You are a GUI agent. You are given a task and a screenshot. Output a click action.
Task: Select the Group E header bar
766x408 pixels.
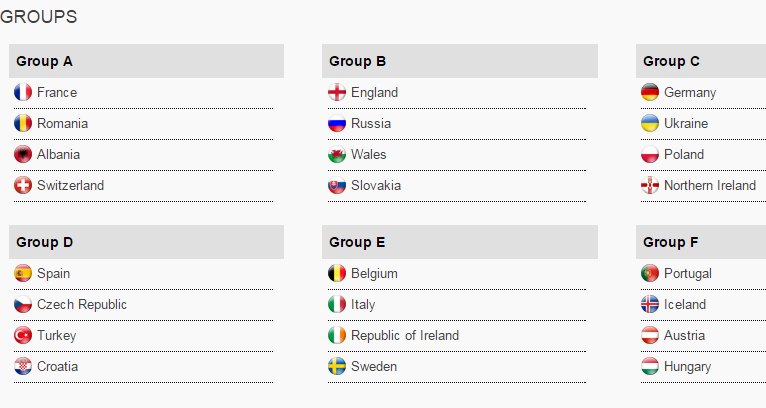[460, 242]
